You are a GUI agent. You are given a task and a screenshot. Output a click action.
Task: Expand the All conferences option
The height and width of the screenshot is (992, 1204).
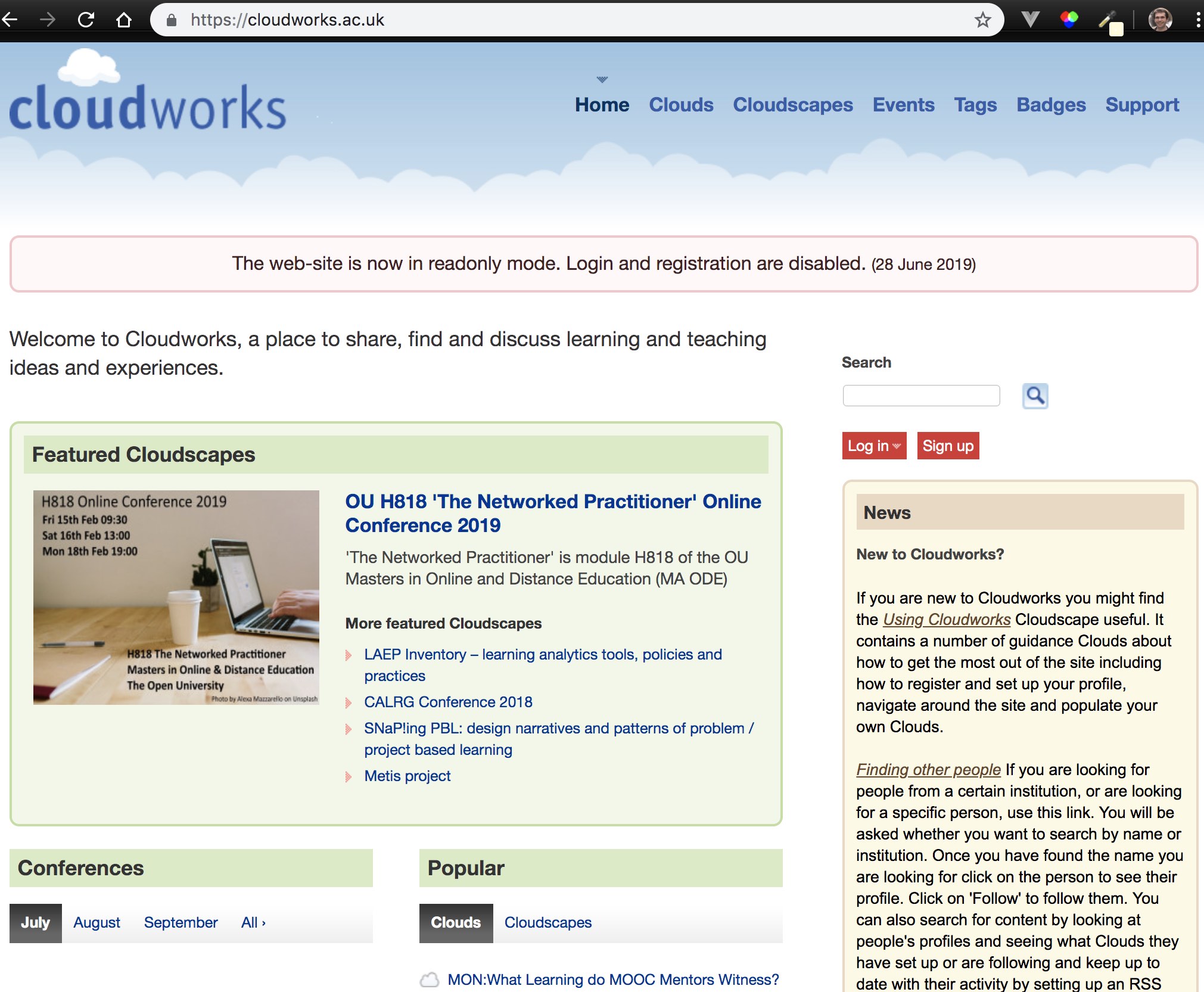point(252,922)
